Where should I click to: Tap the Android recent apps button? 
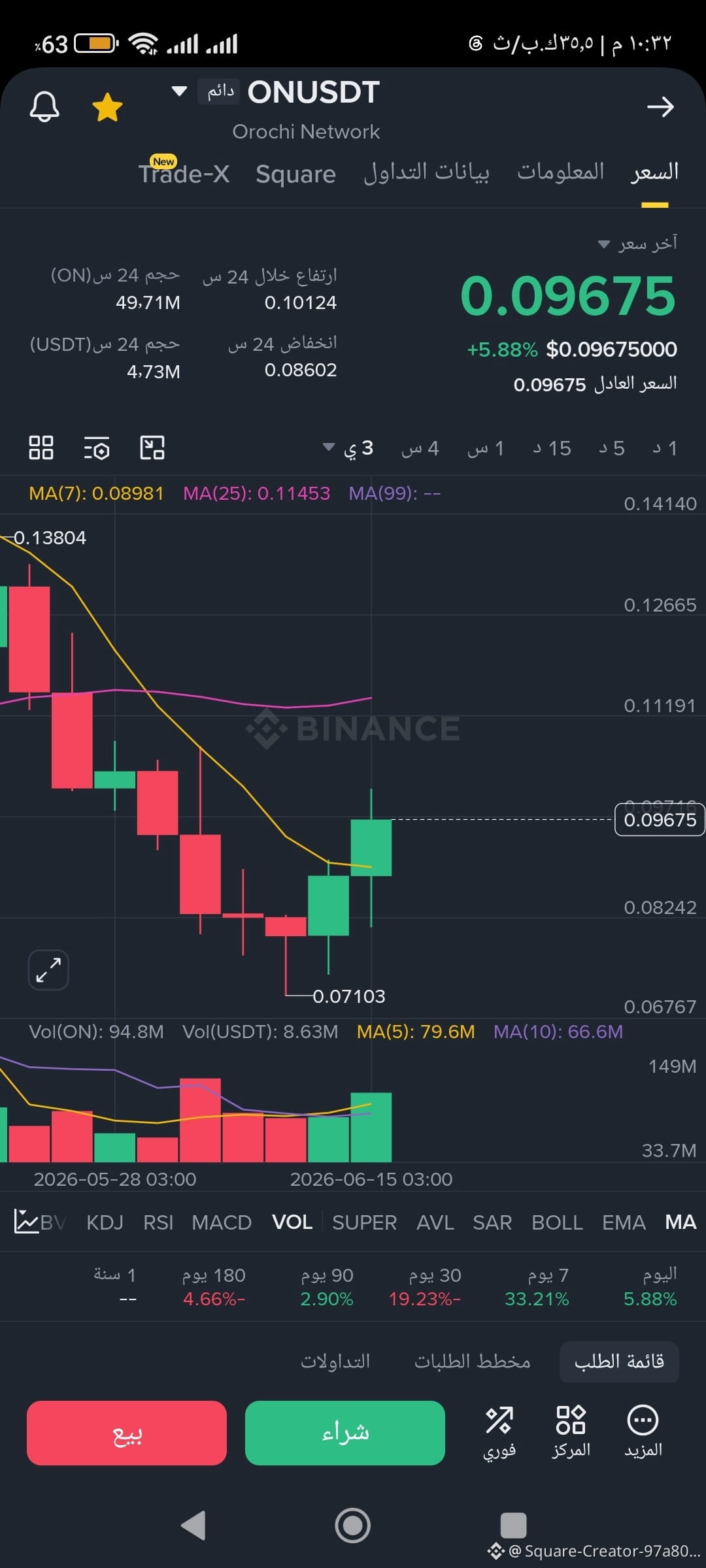coord(513,1526)
